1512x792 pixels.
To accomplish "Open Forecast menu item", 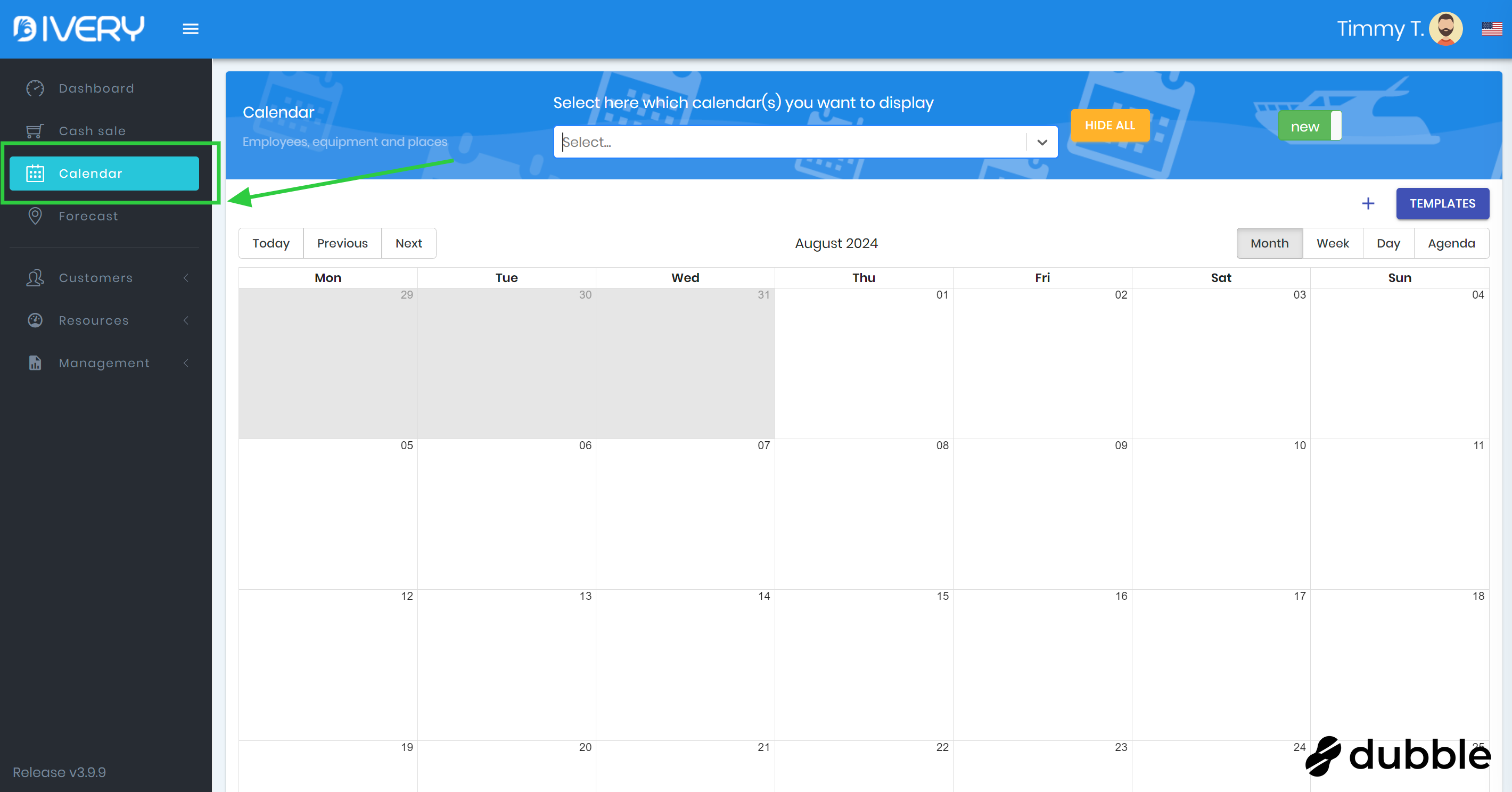I will [x=104, y=216].
